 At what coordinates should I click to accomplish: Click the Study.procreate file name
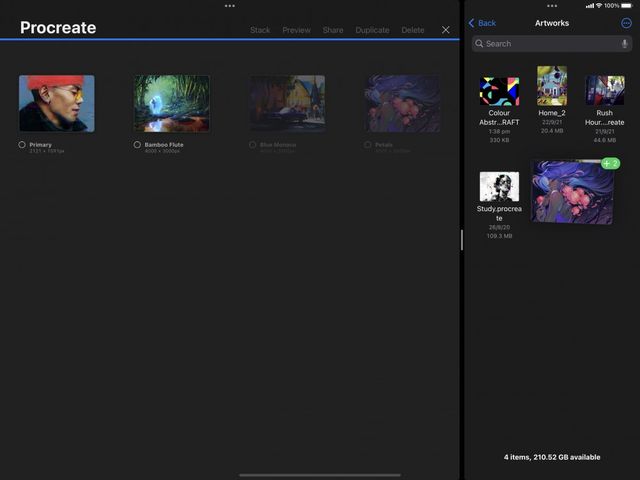pyautogui.click(x=499, y=213)
